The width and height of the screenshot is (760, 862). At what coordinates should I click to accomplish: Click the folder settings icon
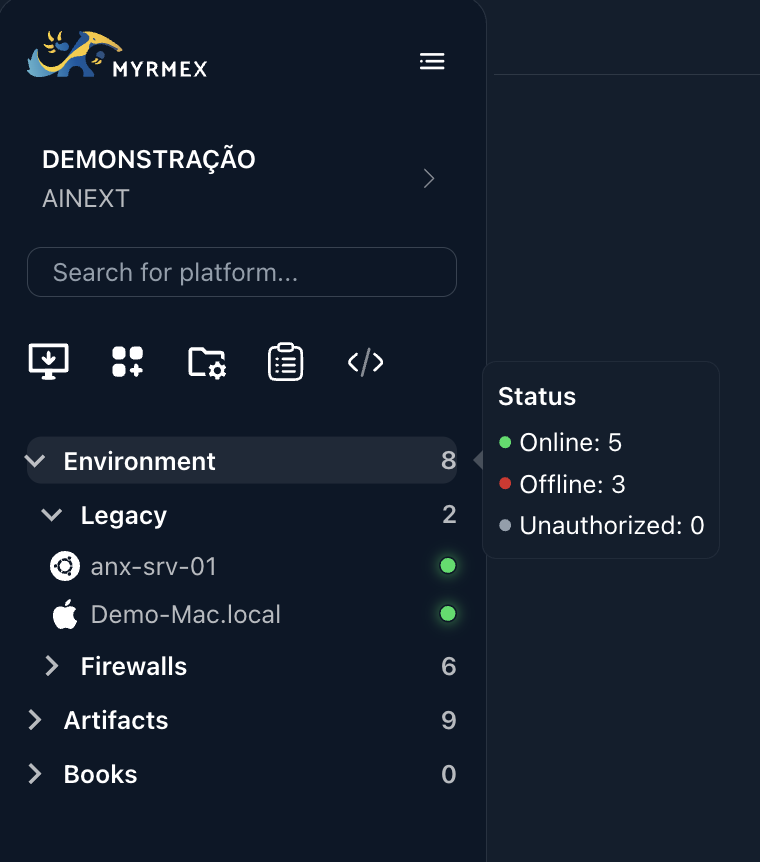pos(206,362)
